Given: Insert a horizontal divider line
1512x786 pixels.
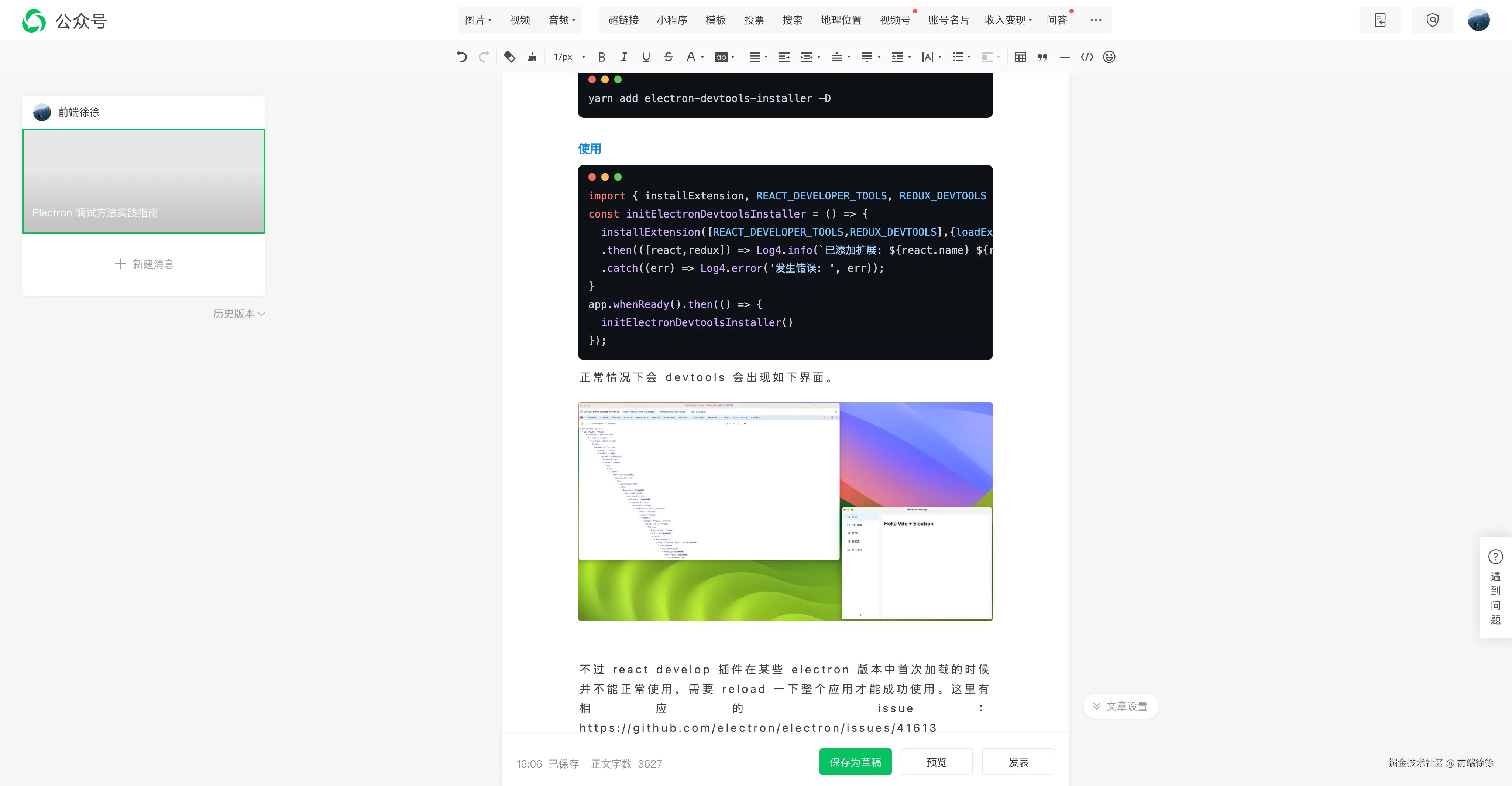Looking at the screenshot, I should point(1065,57).
